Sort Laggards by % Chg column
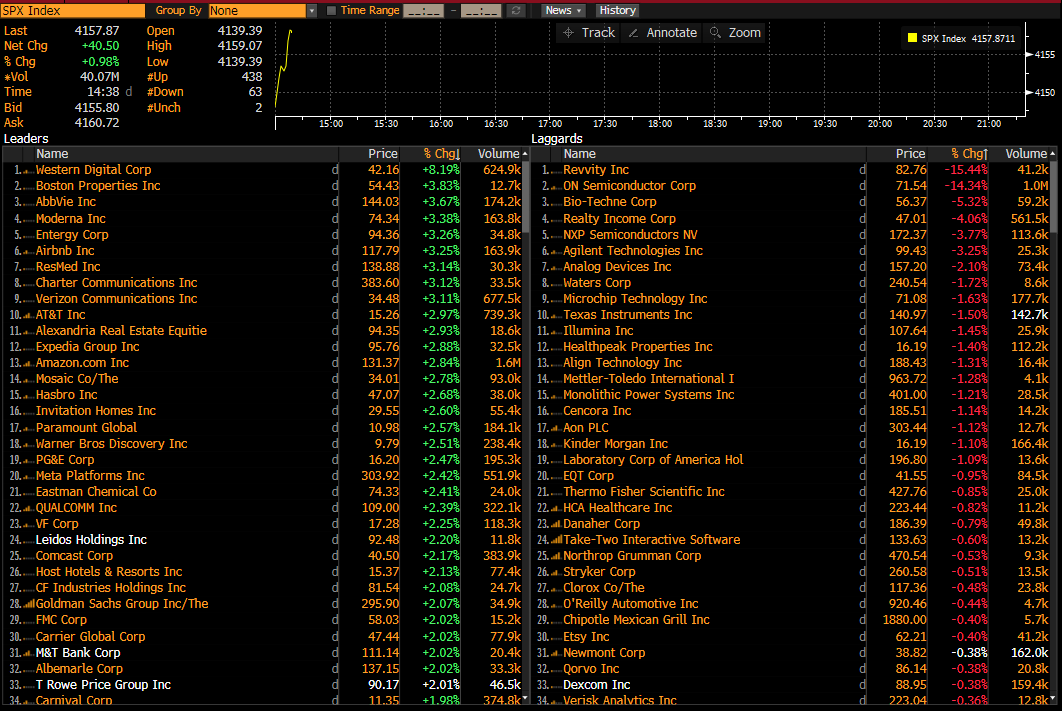Screen dimensions: 1062x711 967,154
